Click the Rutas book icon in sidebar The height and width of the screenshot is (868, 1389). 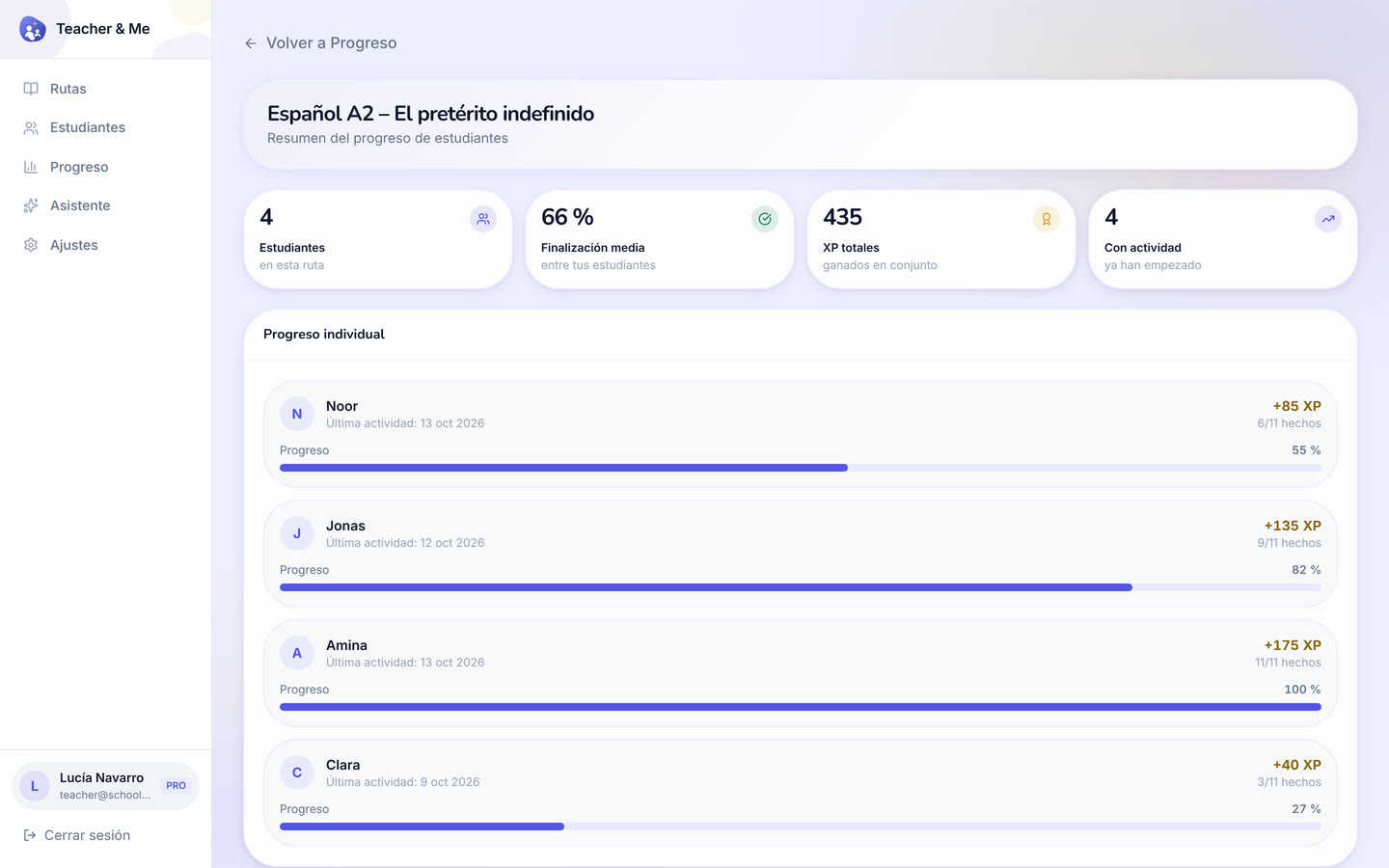point(31,89)
